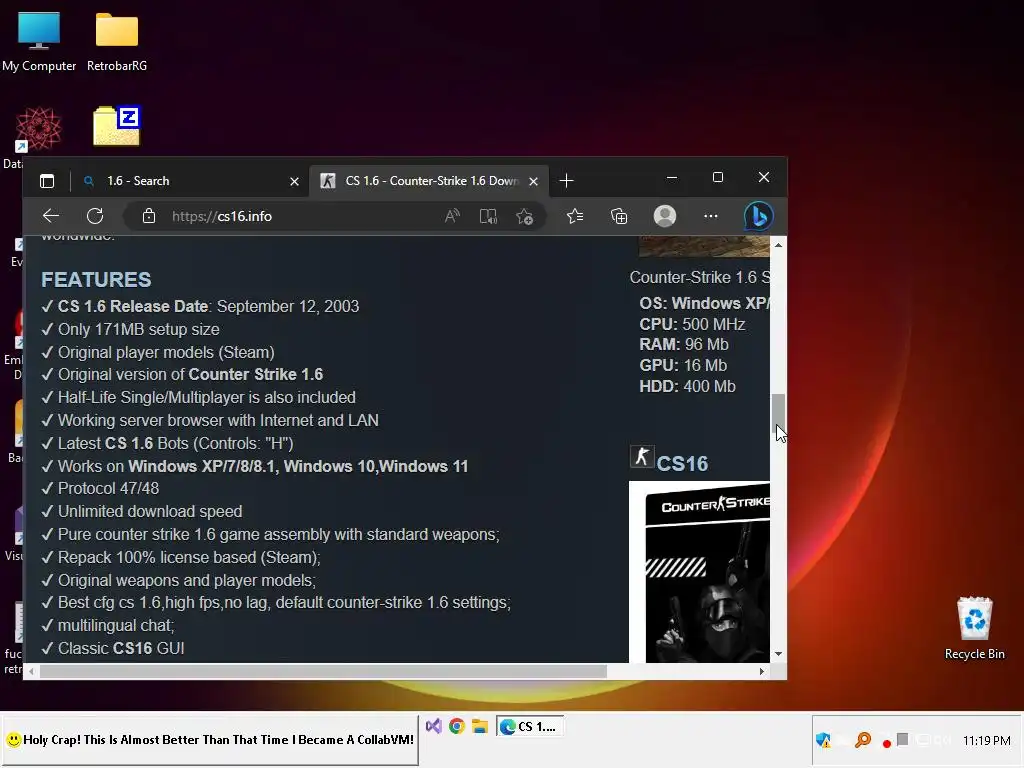Screen dimensions: 1024x768
Task: Open the browser profile menu
Action: pos(665,216)
